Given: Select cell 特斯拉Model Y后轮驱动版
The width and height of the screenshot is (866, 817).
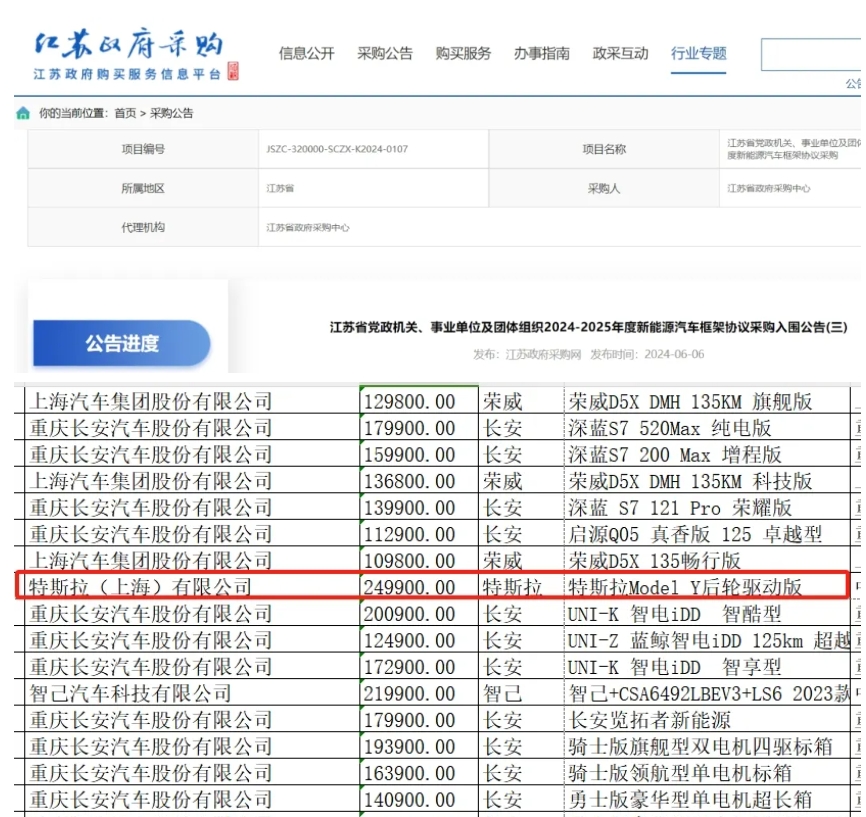Looking at the screenshot, I should [707, 586].
